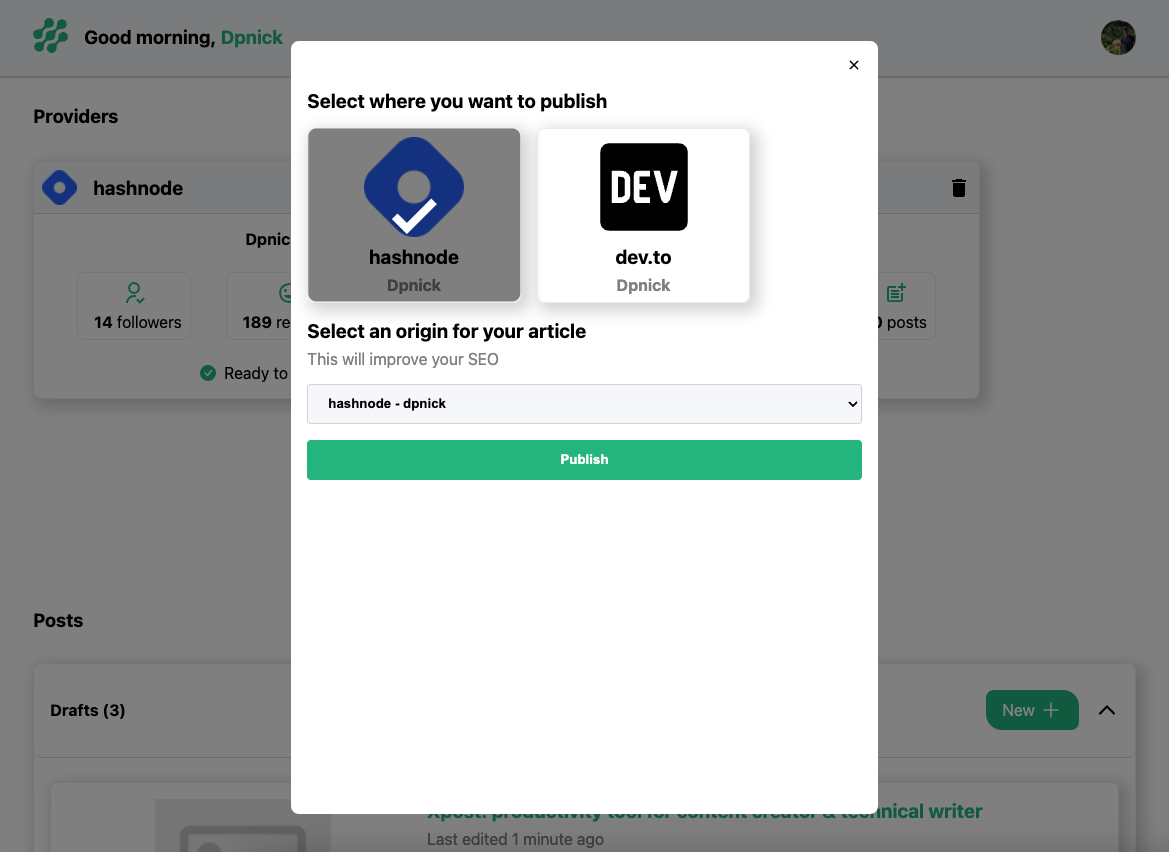Click the green followers icon above '14 followers'
The height and width of the screenshot is (852, 1169).
coord(133,293)
